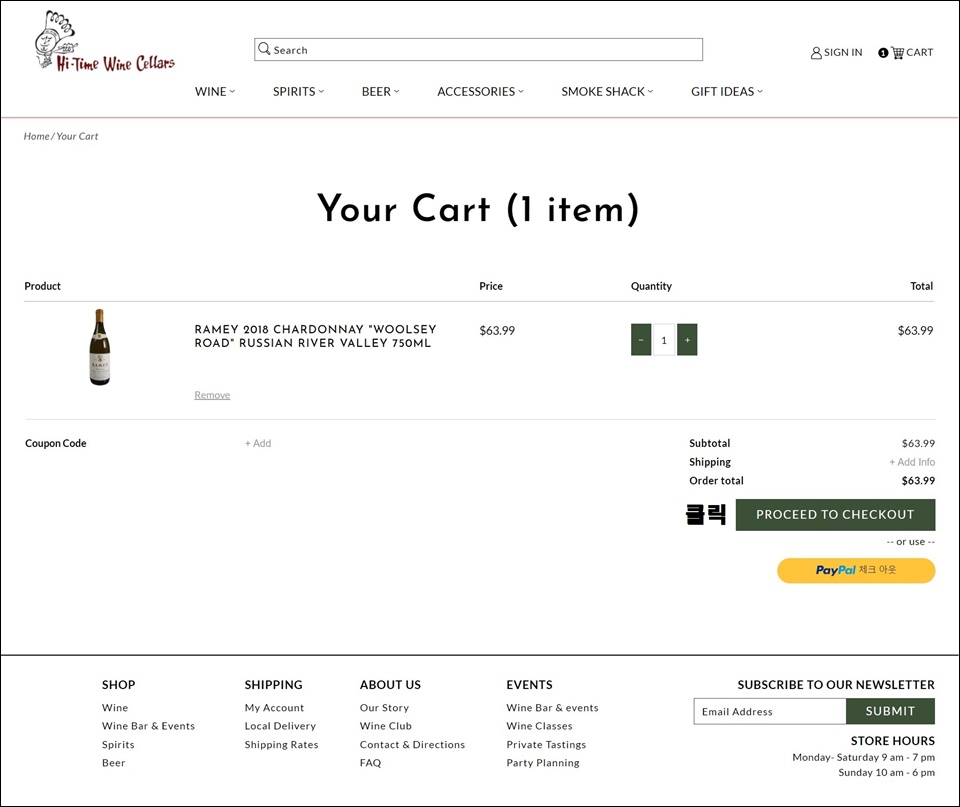Click the search magnifier icon

tap(264, 49)
